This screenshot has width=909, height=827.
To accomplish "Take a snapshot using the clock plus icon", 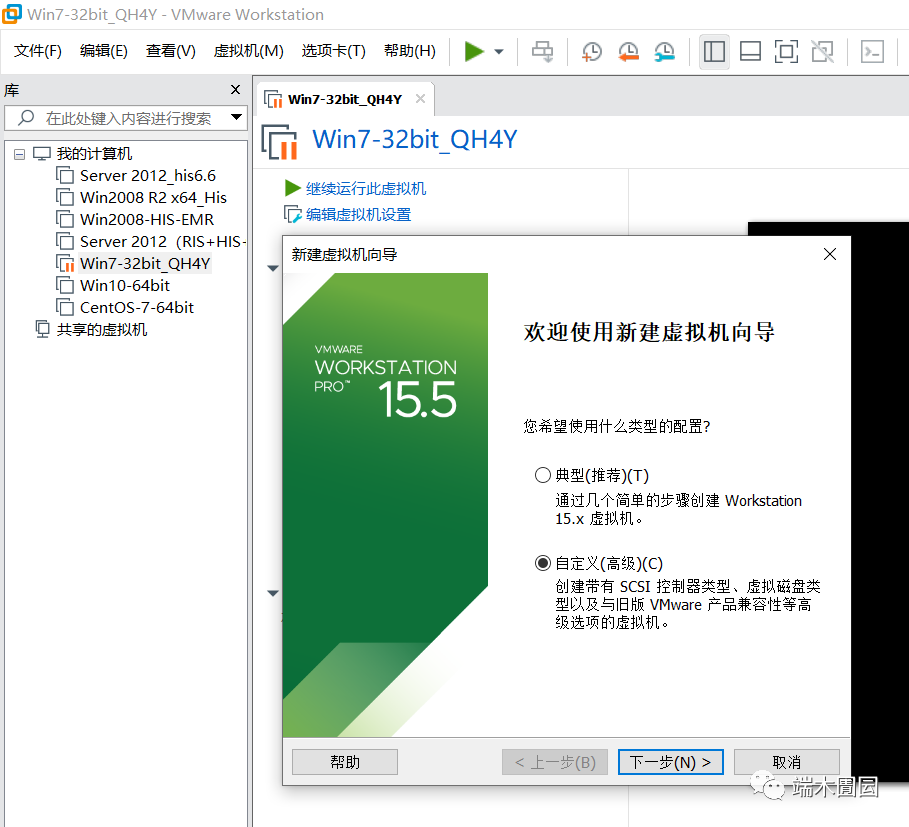I will [x=591, y=52].
